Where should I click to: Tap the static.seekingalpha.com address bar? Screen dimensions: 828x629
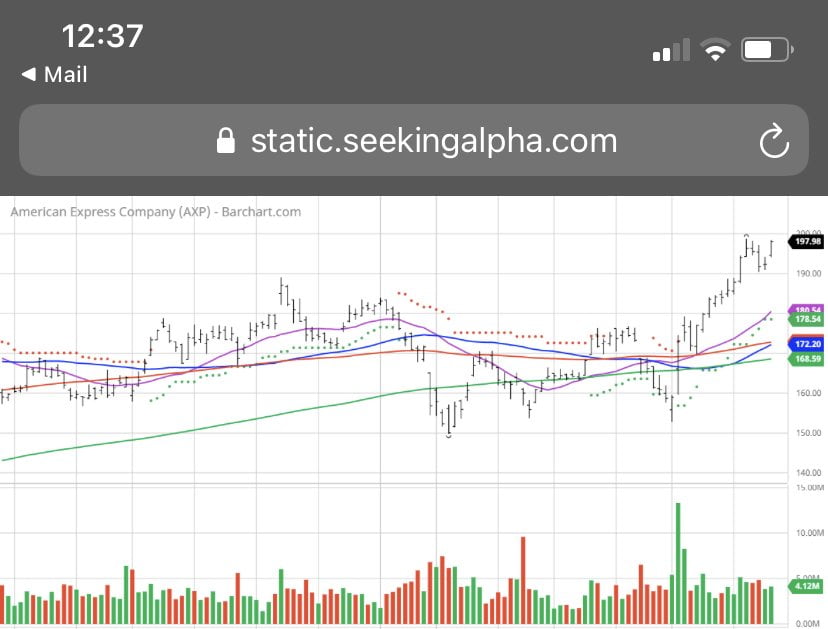434,140
